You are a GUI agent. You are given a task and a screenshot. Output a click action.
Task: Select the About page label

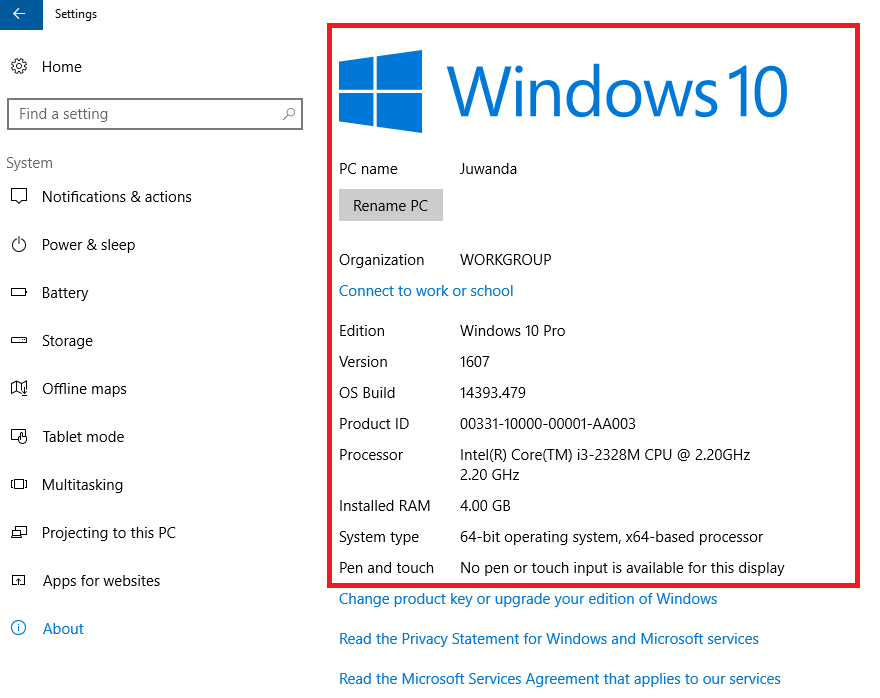(x=63, y=628)
